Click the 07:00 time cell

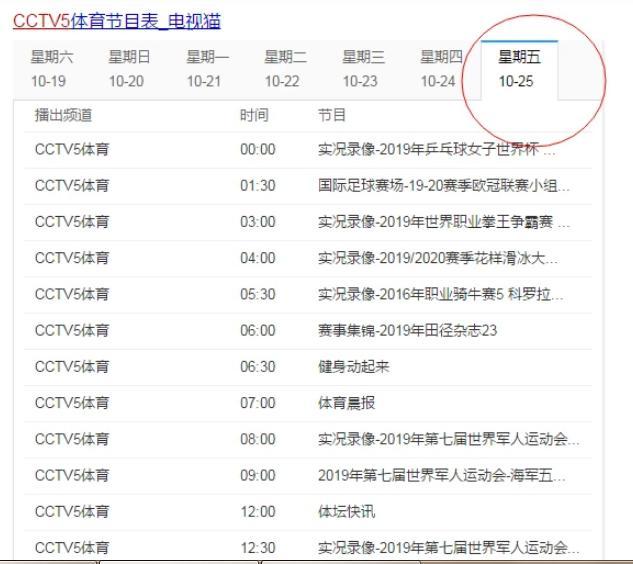click(x=258, y=403)
